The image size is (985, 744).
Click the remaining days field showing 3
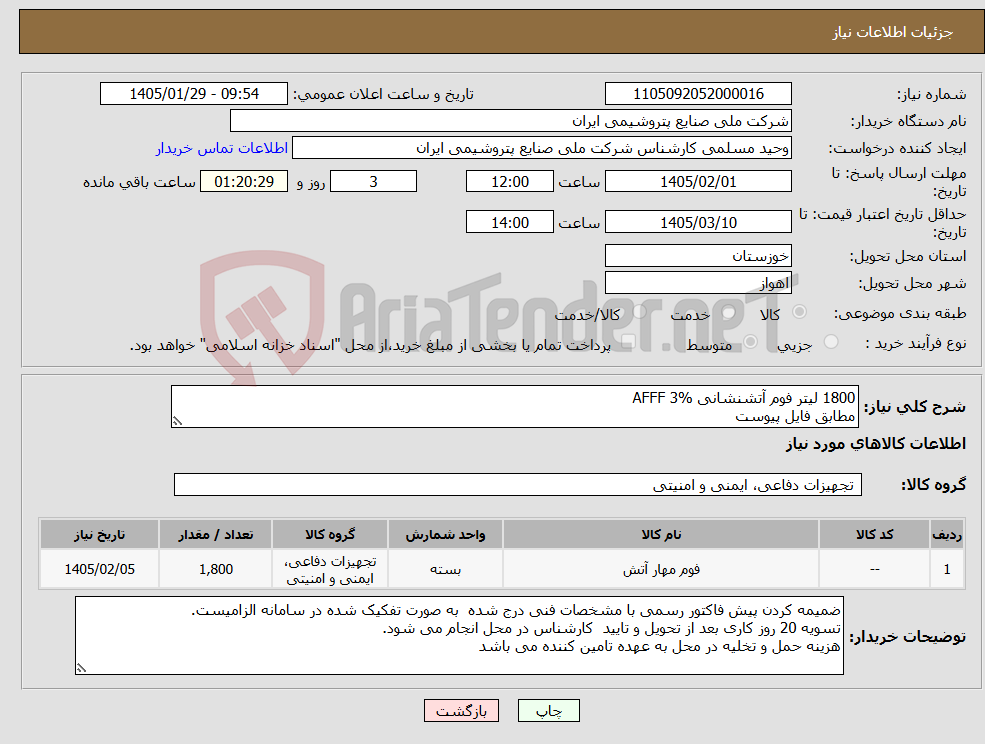(373, 182)
